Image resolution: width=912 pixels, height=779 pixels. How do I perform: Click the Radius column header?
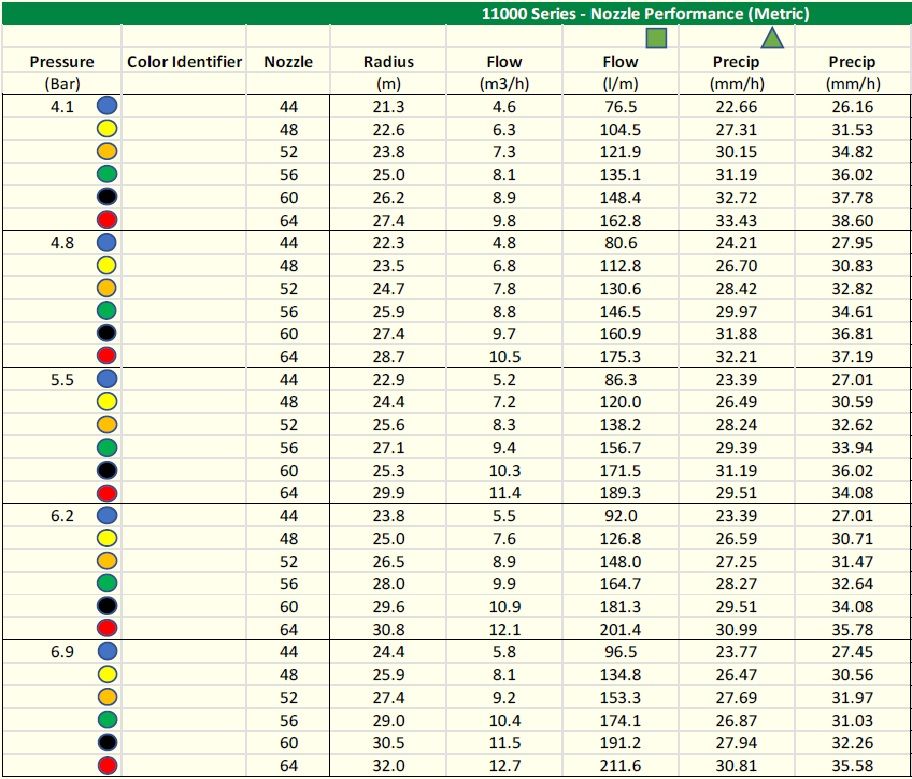[x=387, y=62]
